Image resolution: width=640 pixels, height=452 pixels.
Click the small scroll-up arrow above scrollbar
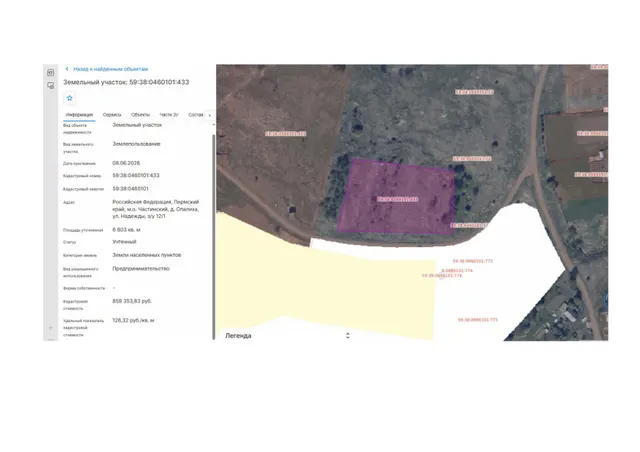213,125
